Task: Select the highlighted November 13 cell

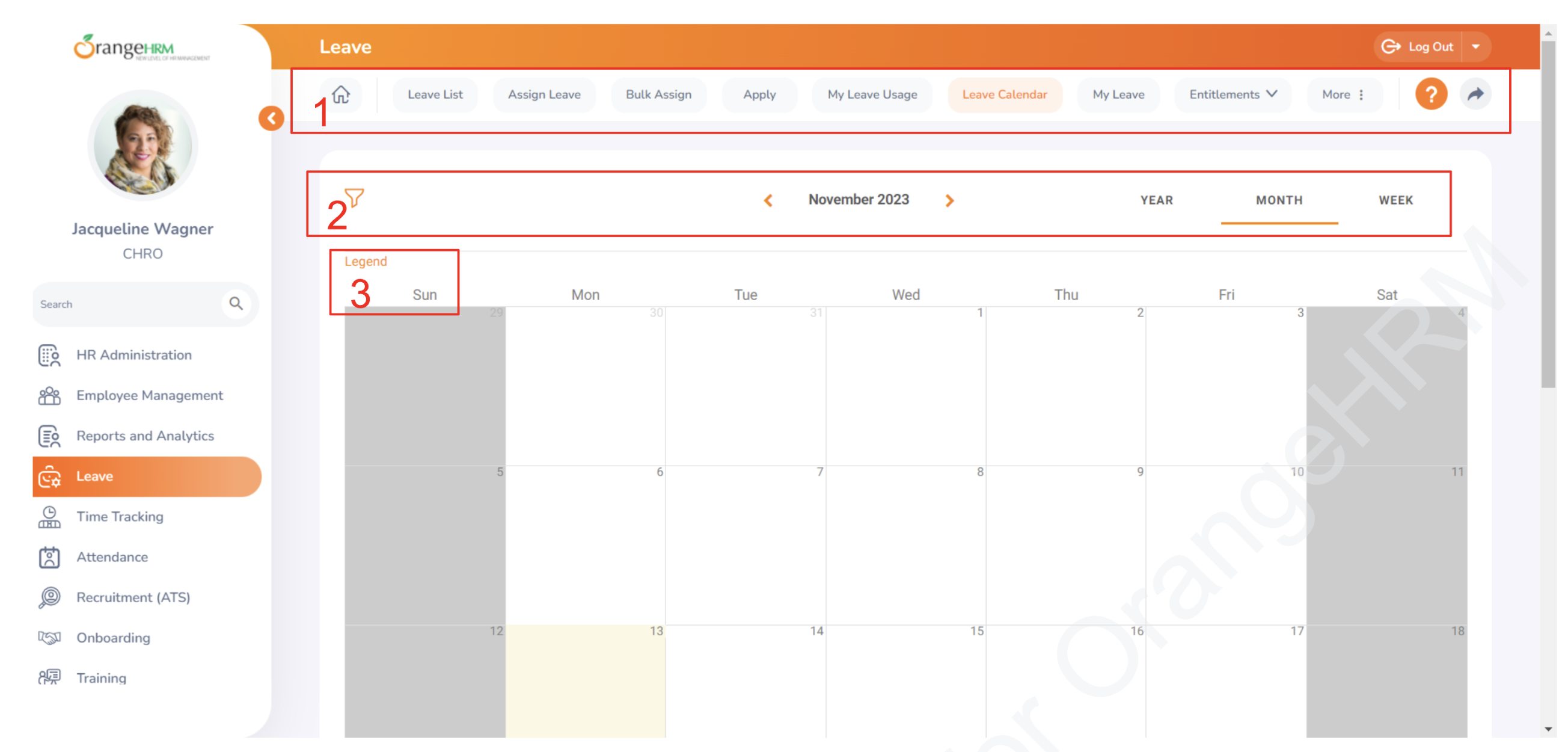Action: pyautogui.click(x=585, y=681)
